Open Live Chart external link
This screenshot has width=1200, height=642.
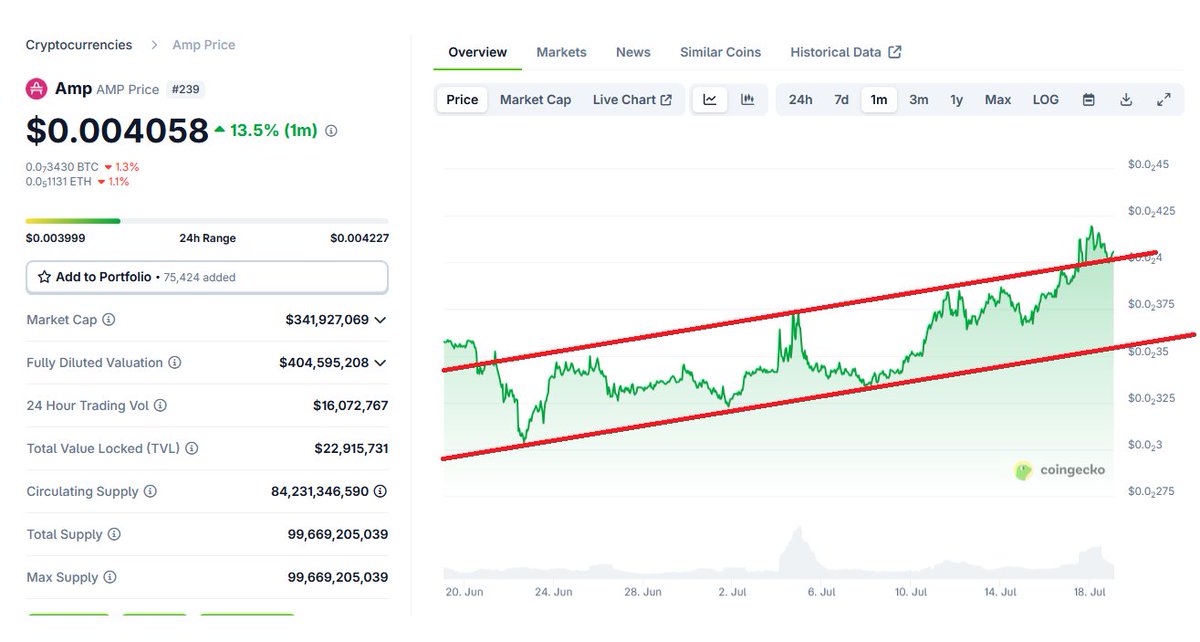coord(632,100)
